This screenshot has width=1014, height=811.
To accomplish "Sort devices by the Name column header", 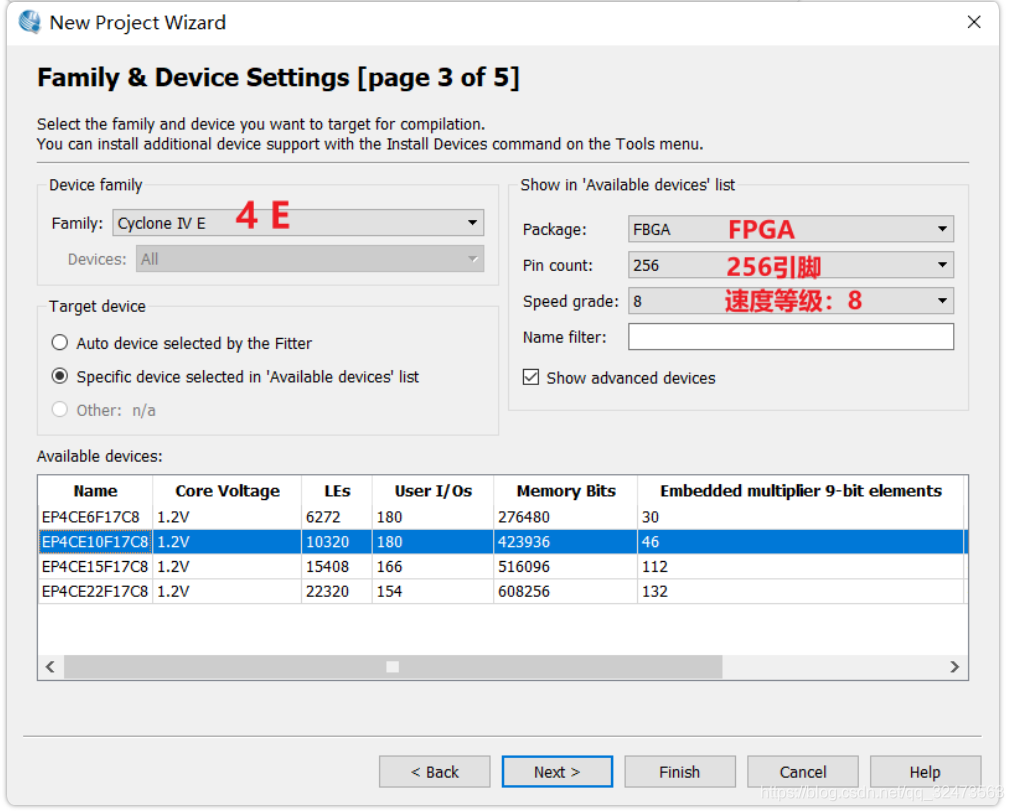I will 95,491.
